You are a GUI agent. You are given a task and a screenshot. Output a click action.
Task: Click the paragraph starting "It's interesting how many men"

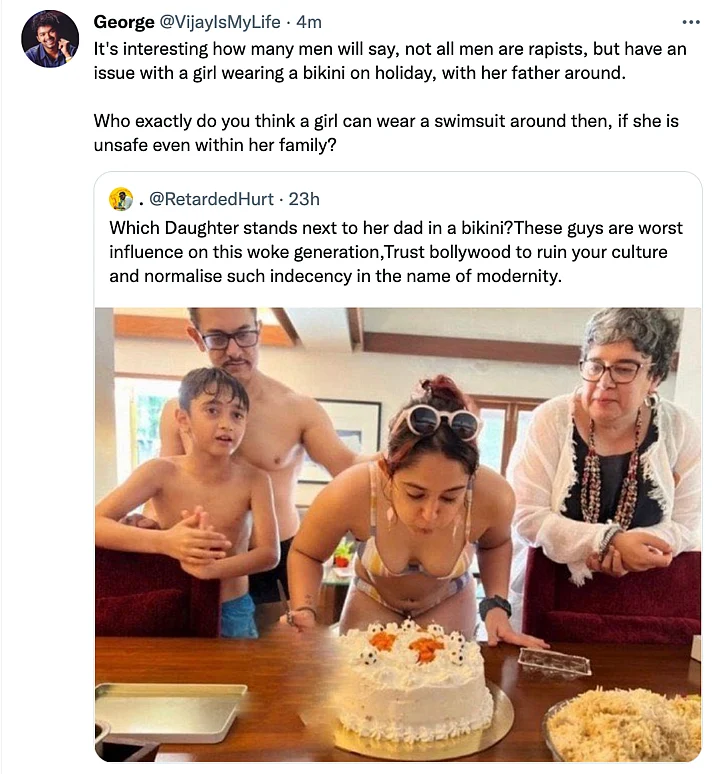coord(390,61)
